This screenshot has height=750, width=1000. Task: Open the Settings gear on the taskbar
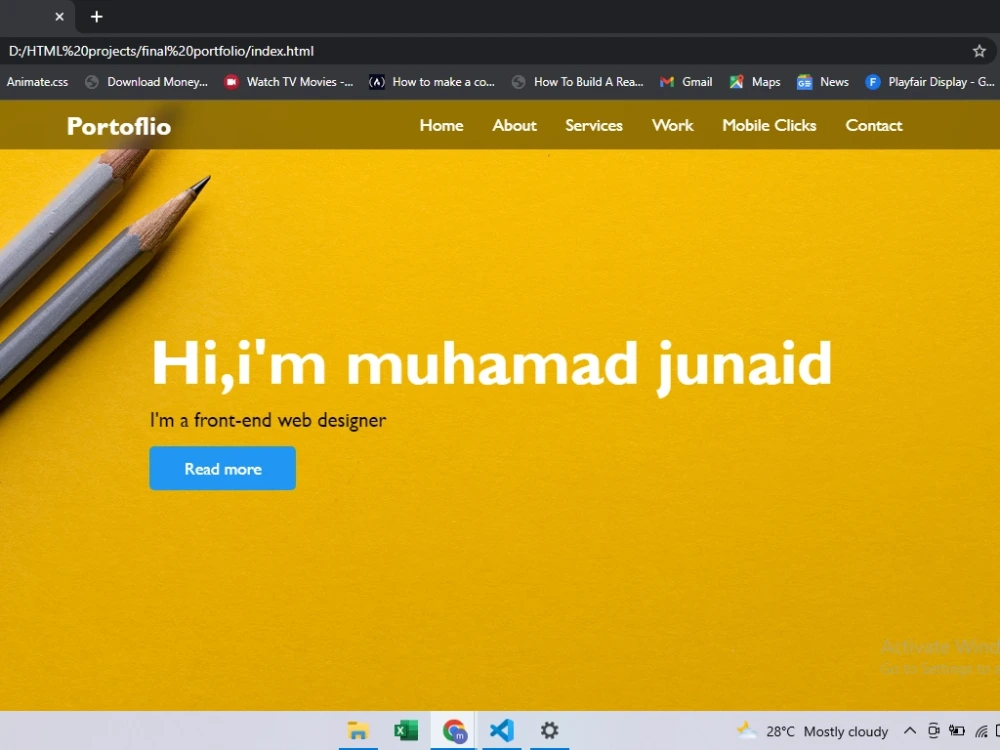tap(549, 730)
